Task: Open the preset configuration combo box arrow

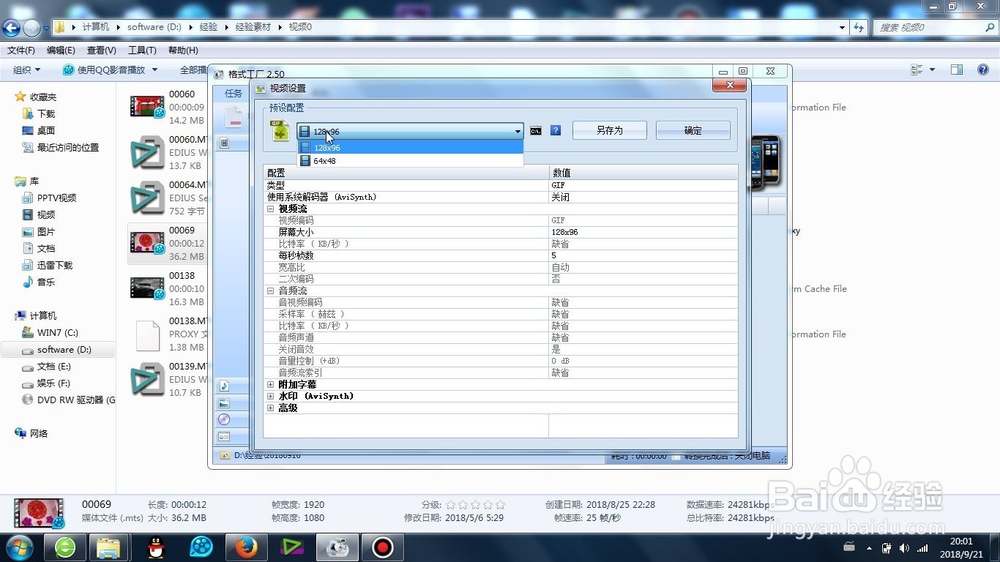Action: coord(517,131)
